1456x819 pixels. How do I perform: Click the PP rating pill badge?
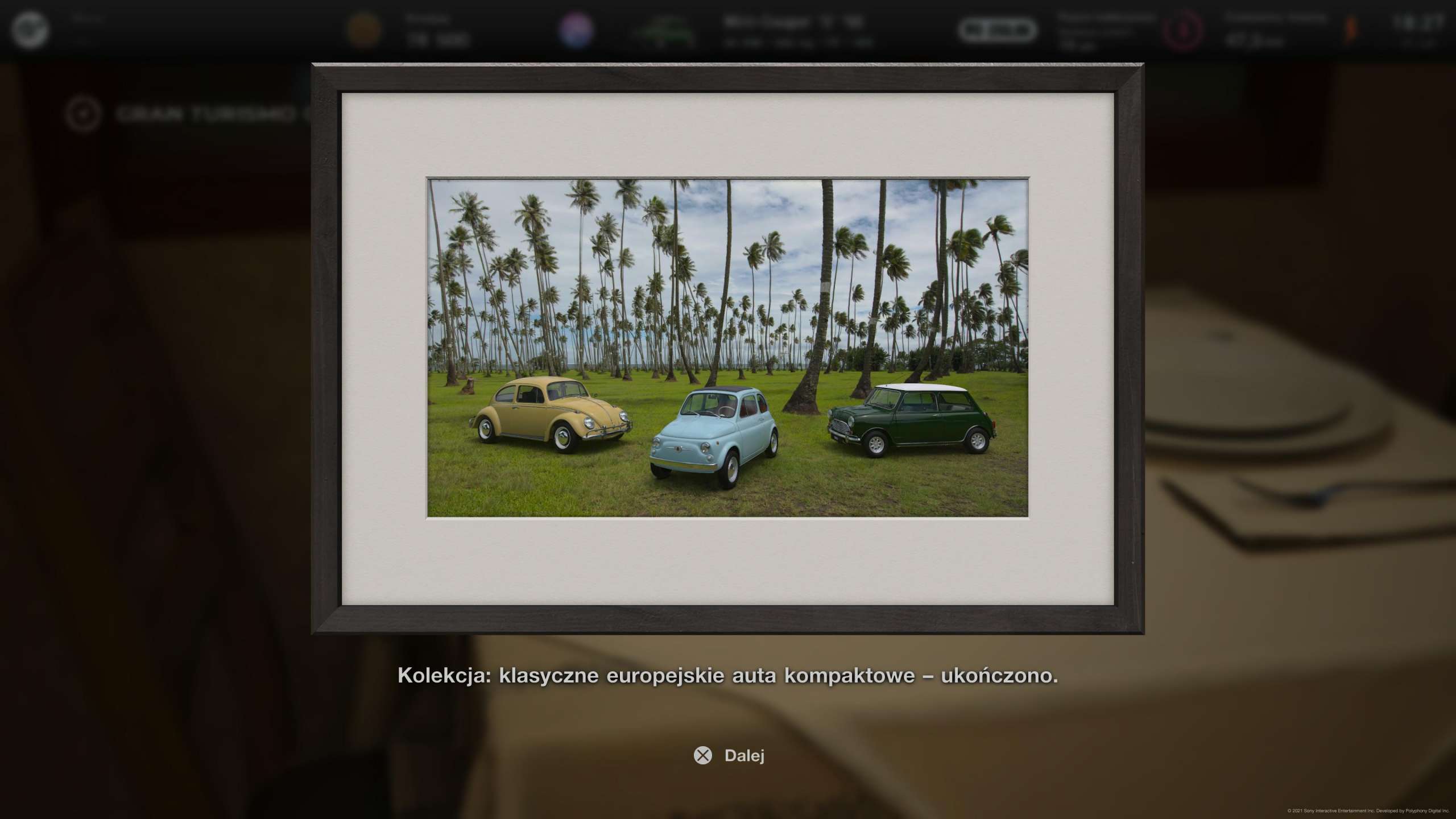click(x=996, y=30)
